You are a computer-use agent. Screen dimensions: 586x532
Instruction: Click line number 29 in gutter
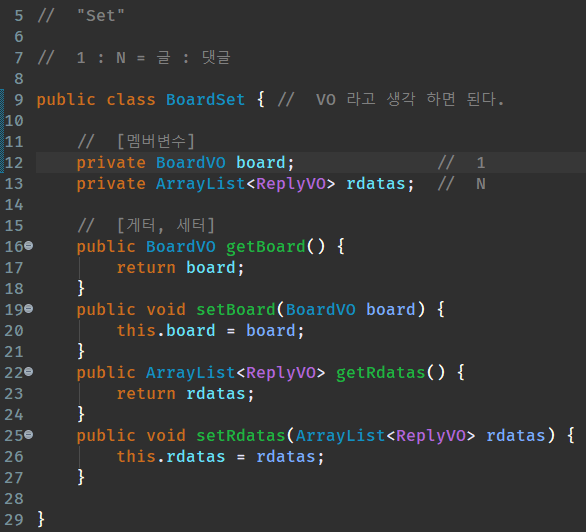click(x=14, y=520)
